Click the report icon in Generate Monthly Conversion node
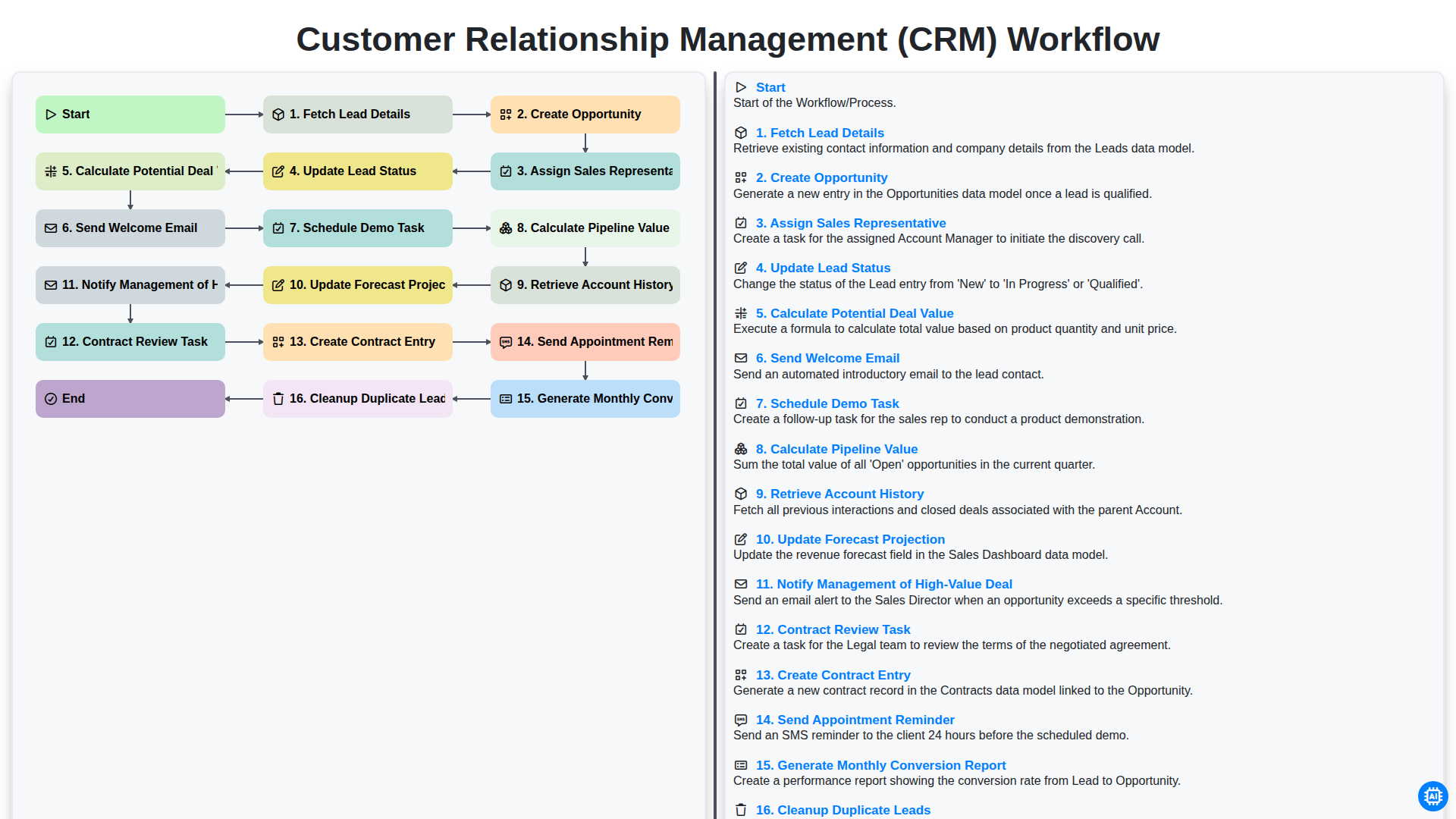 (x=506, y=399)
